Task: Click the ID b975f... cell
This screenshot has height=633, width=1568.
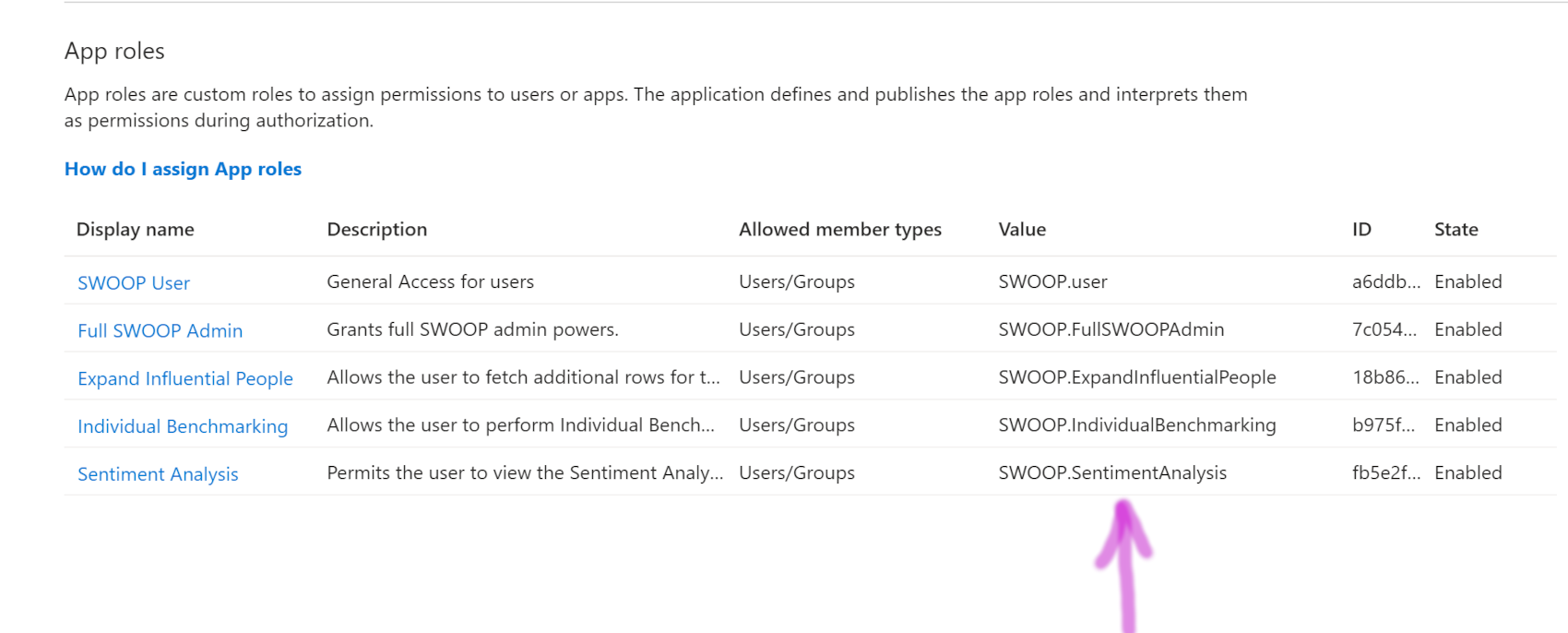Action: pos(1384,425)
